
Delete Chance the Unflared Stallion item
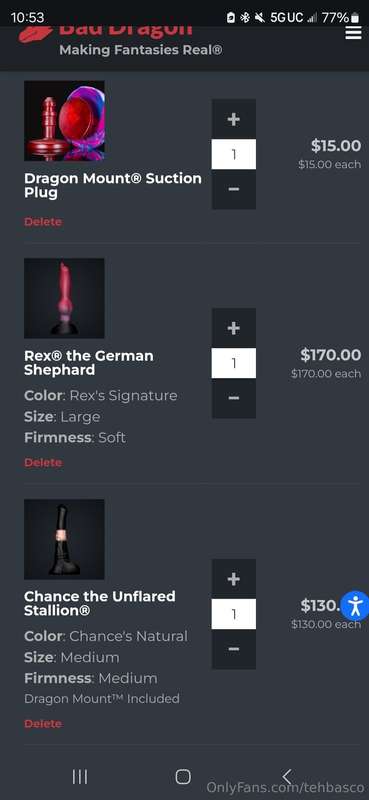coord(43,723)
